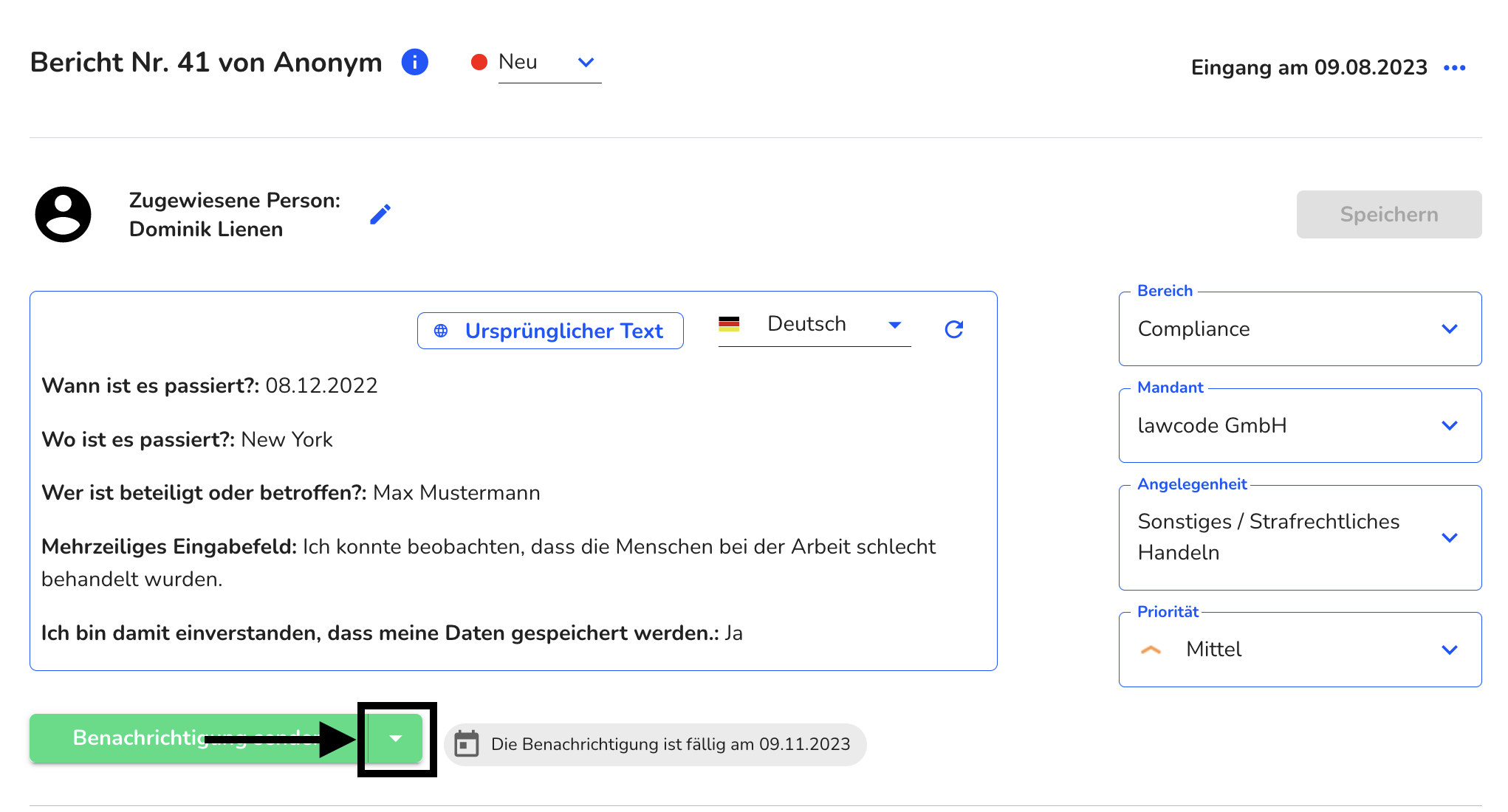Click the name Max Mustermann
Viewport: 1508px width, 812px height.
pos(456,493)
